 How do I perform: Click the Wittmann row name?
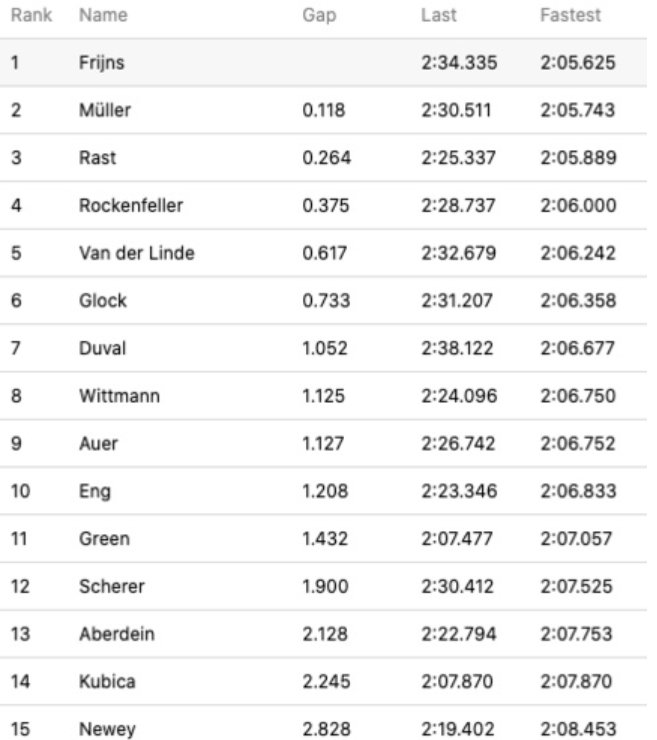(x=119, y=396)
